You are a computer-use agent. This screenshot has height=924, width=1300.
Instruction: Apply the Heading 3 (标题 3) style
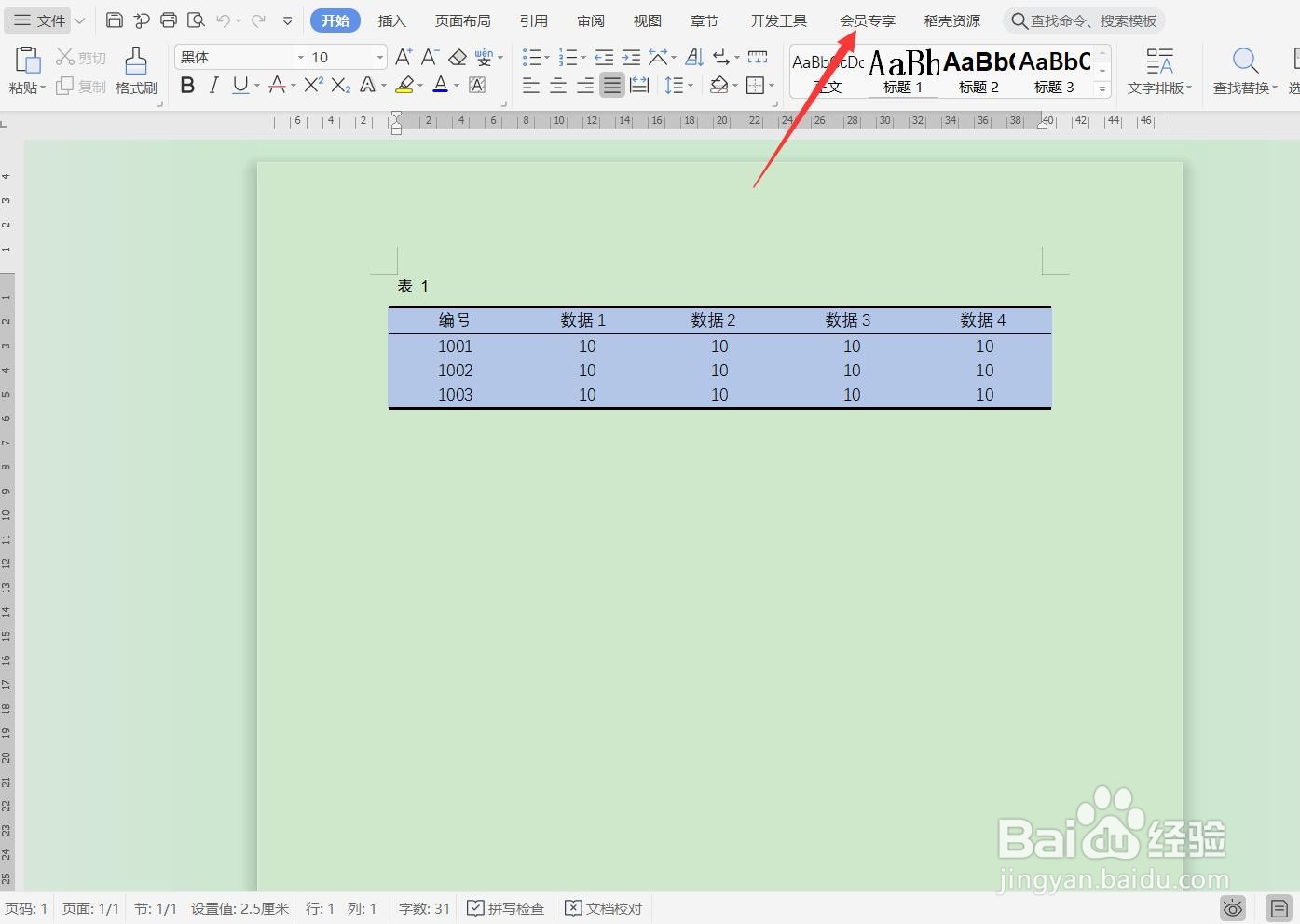(x=1054, y=72)
